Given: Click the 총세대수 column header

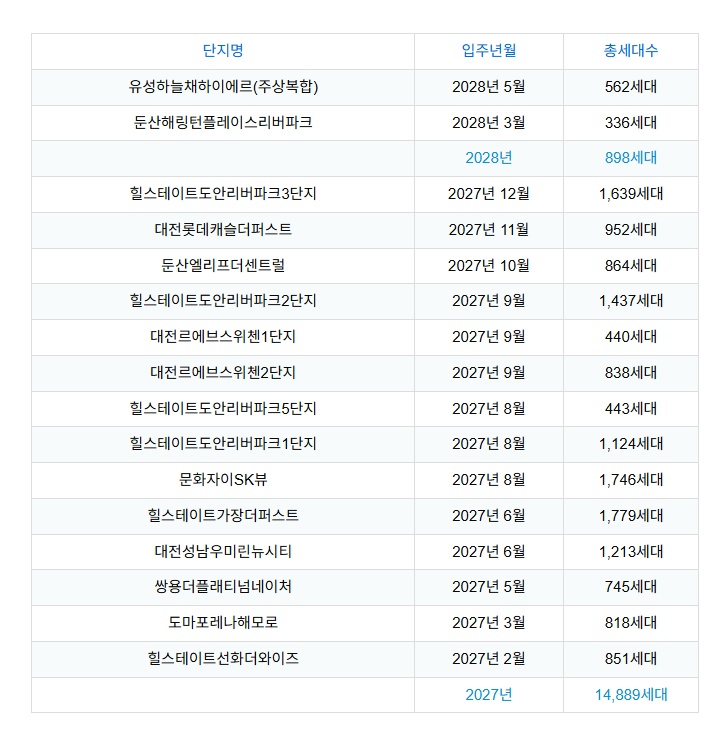Looking at the screenshot, I should tap(630, 51).
